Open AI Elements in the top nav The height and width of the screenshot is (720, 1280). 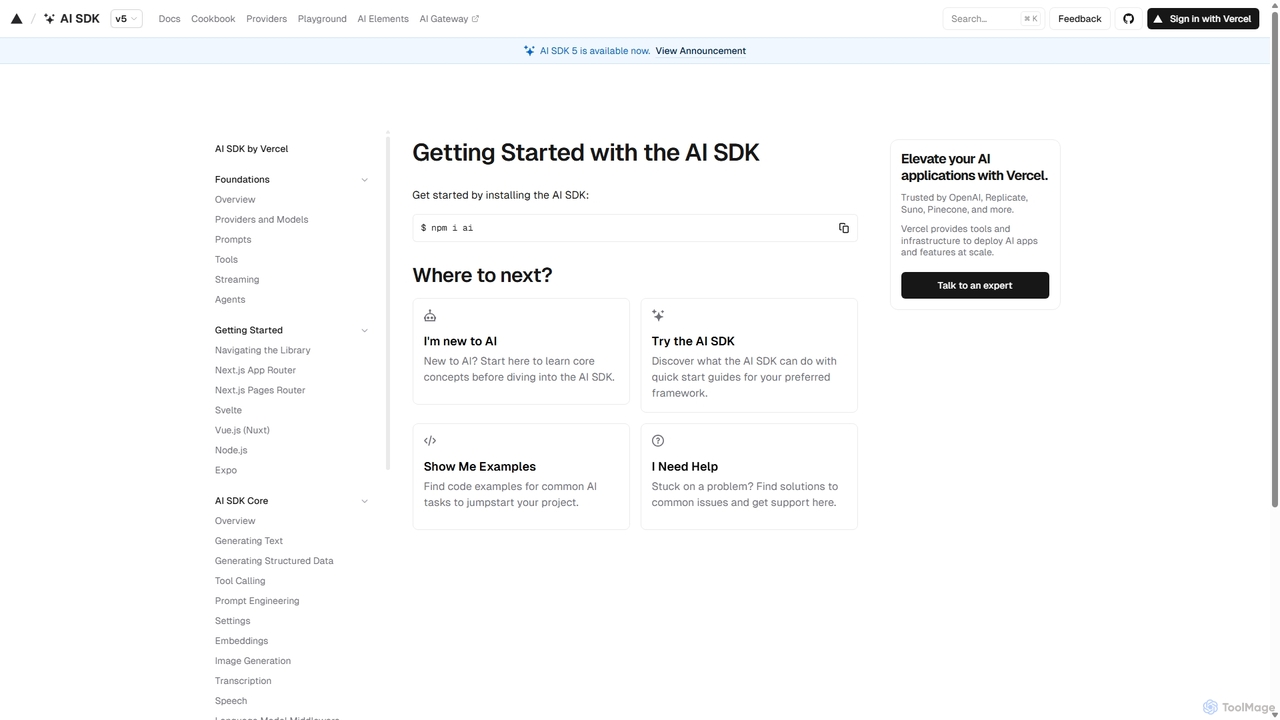coord(383,19)
